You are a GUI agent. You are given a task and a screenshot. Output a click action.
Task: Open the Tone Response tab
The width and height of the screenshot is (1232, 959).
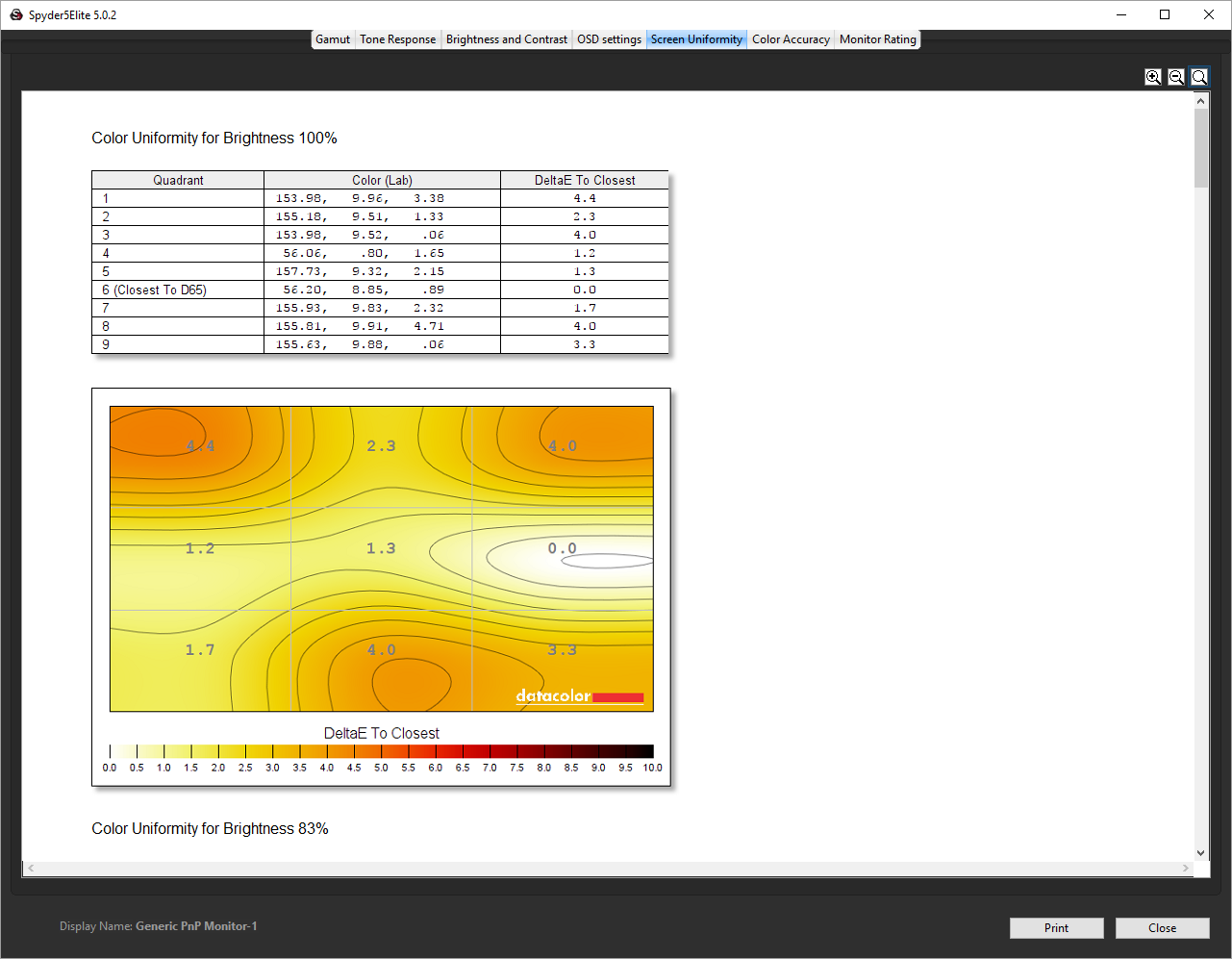click(x=397, y=39)
